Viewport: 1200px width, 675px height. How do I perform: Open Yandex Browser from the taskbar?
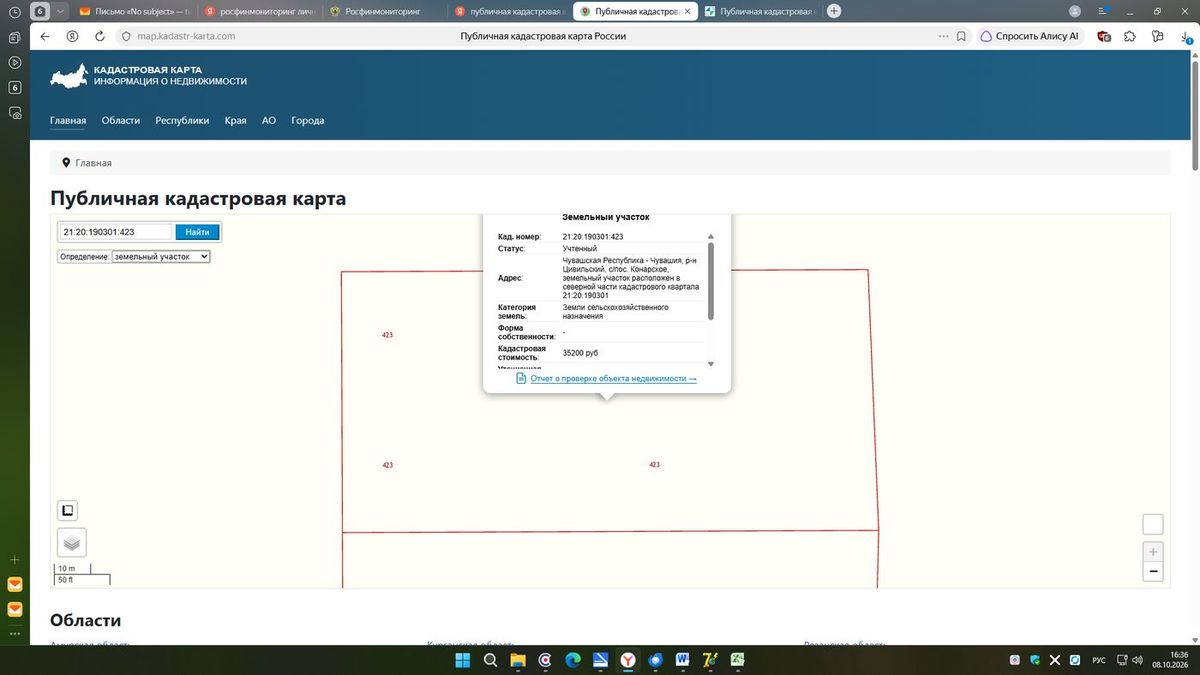pos(628,660)
